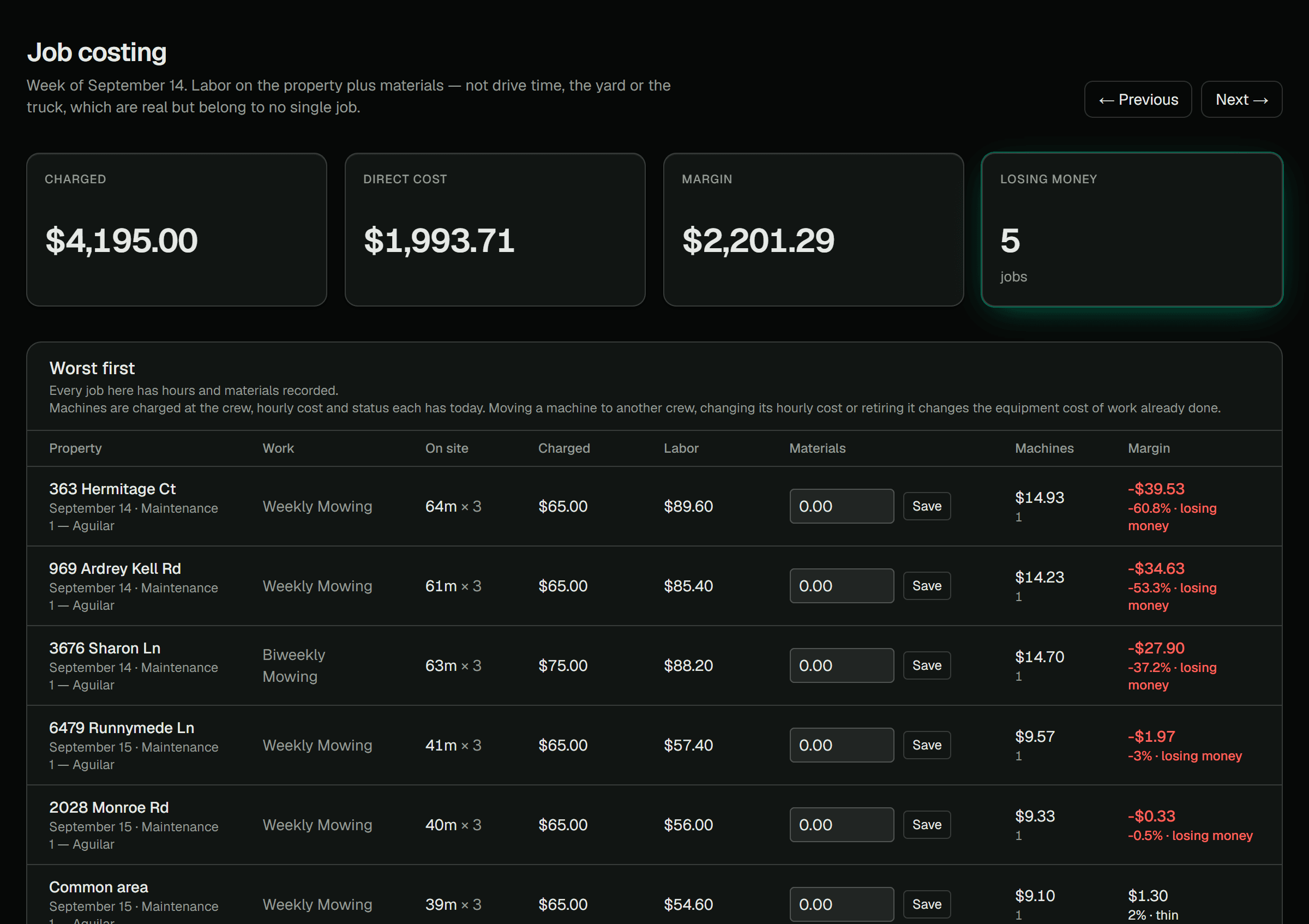Click the -$34.63 margin value
This screenshot has width=1309, height=924.
coord(1156,569)
